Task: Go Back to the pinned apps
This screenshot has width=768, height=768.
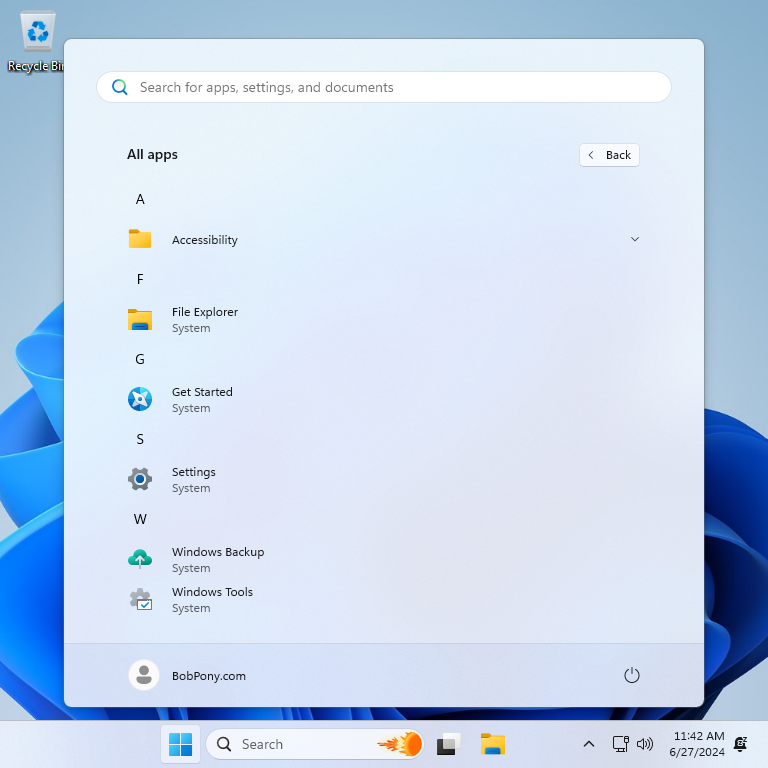Action: [x=609, y=155]
